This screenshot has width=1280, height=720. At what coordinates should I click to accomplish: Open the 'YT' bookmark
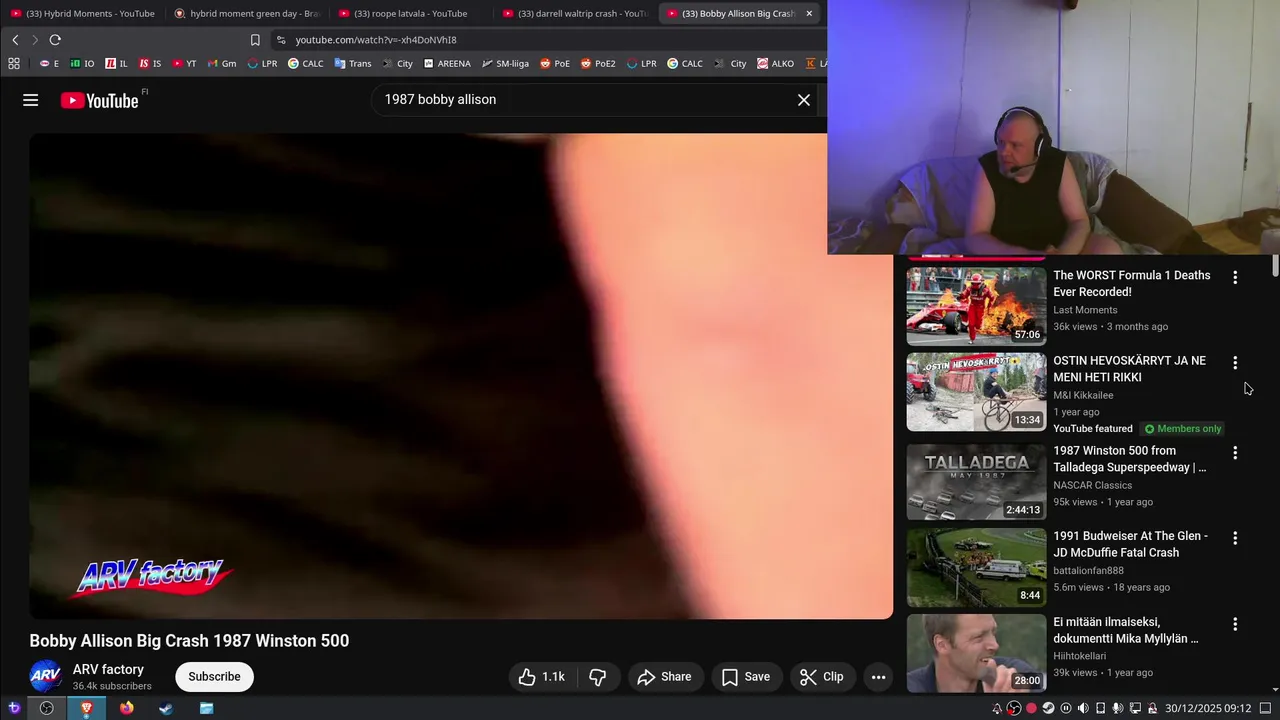point(184,63)
